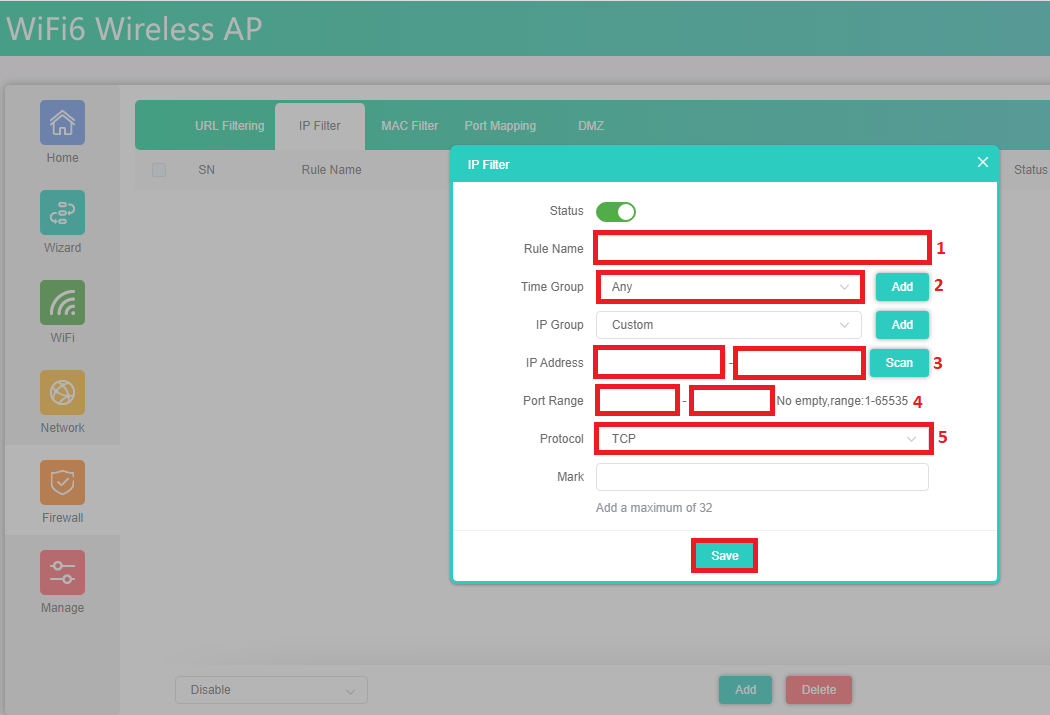Select the Firewall shield icon
1050x715 pixels.
click(x=62, y=483)
